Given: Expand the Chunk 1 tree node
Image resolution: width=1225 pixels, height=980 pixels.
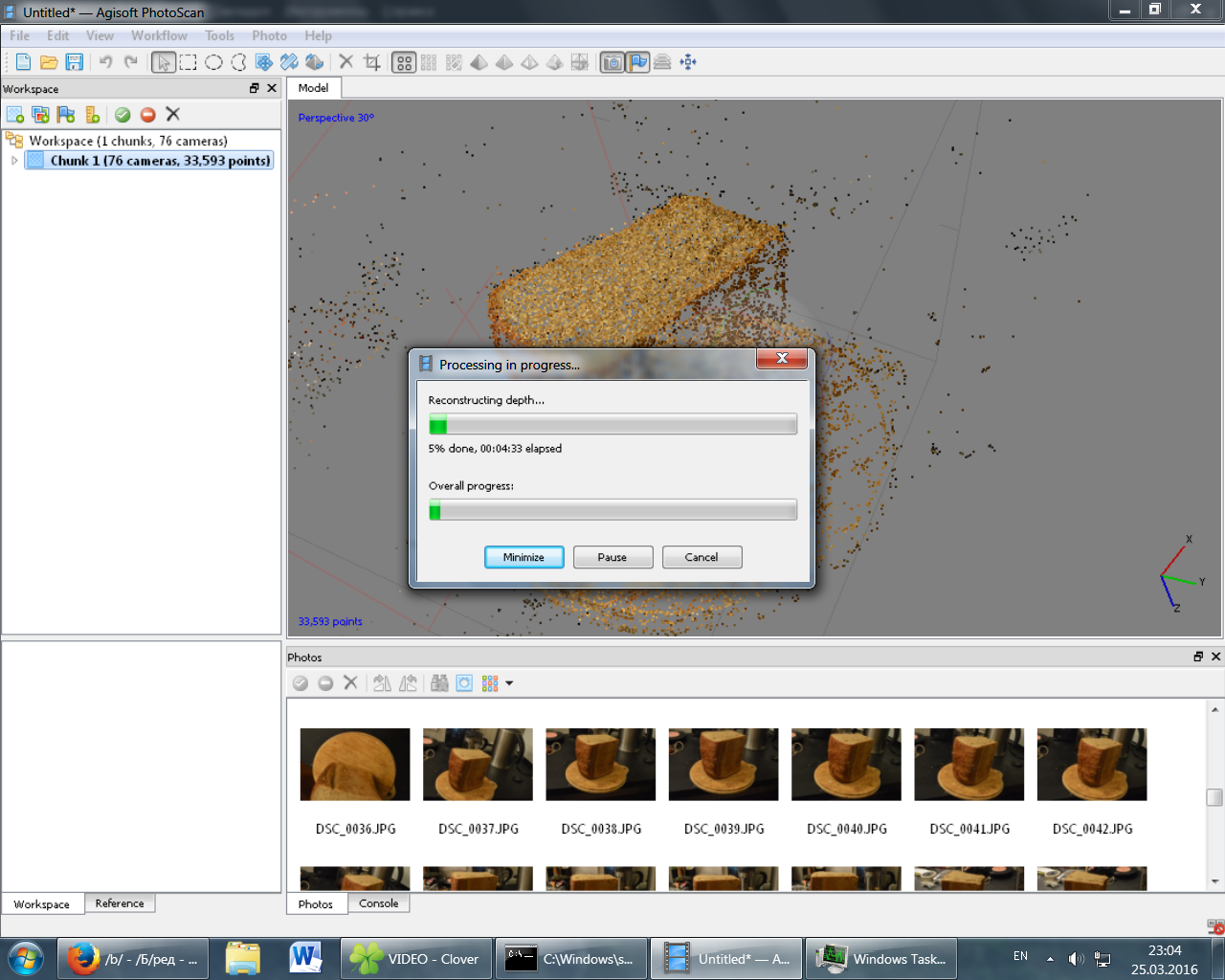Looking at the screenshot, I should tap(14, 161).
